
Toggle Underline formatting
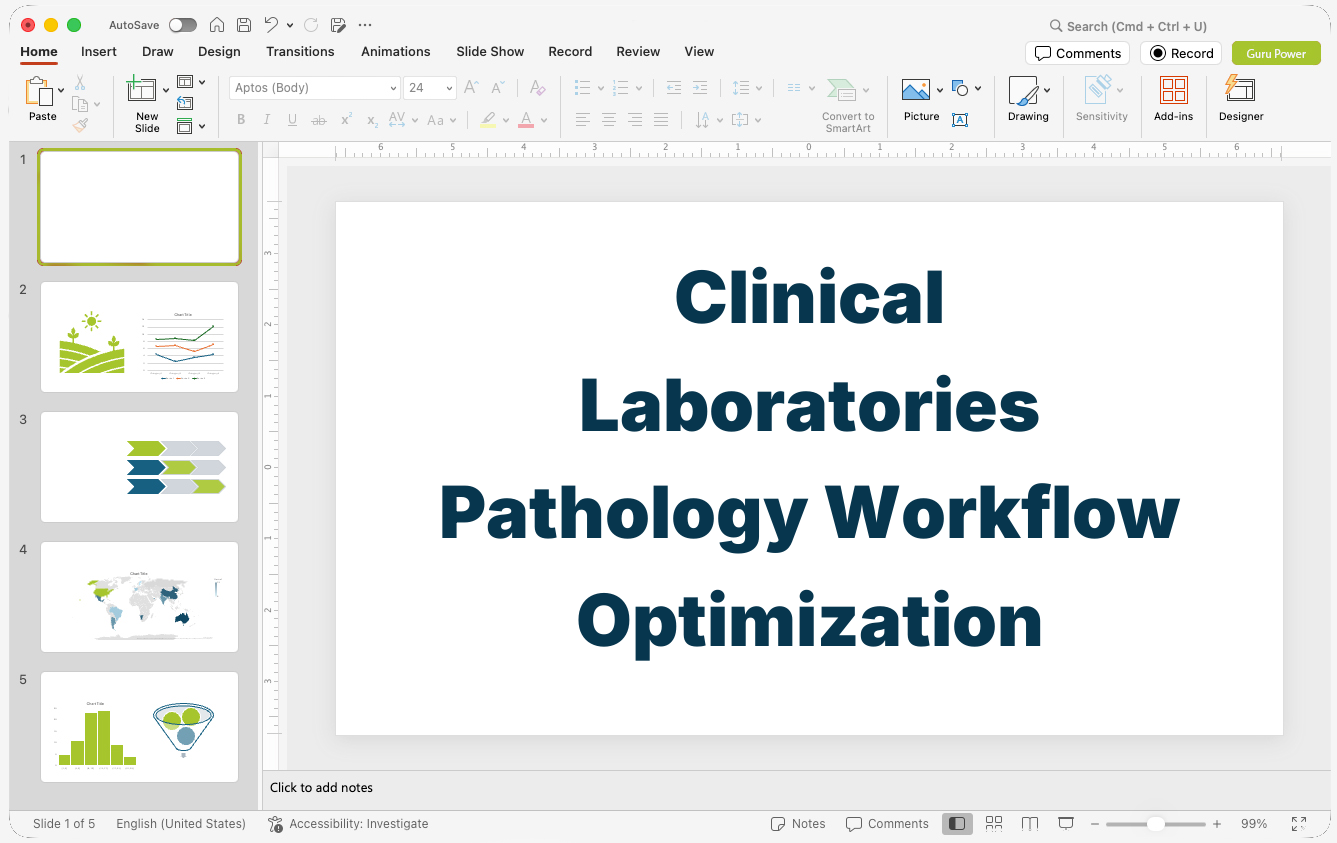pos(293,120)
